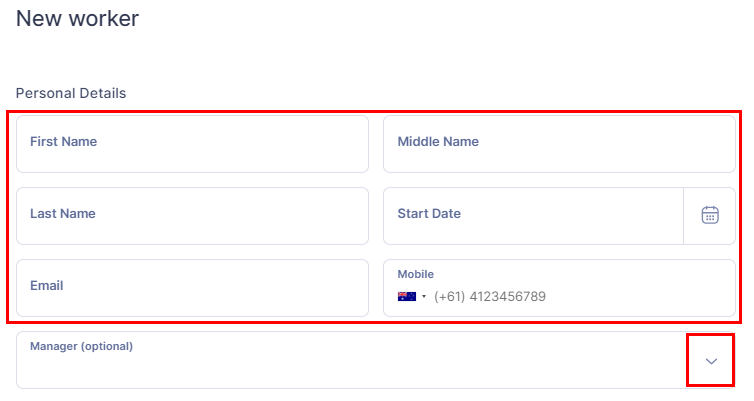Click the Manager (optional) label text
This screenshot has height=401, width=754.
coord(81,346)
